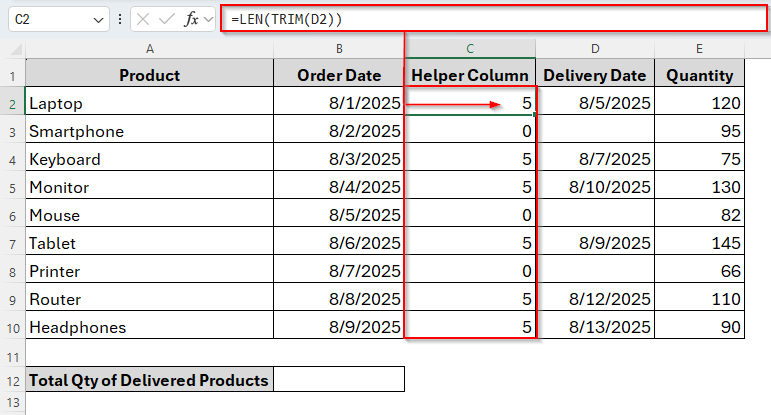This screenshot has height=415, width=771.
Task: Select the Laptop product cell
Action: pyautogui.click(x=149, y=103)
